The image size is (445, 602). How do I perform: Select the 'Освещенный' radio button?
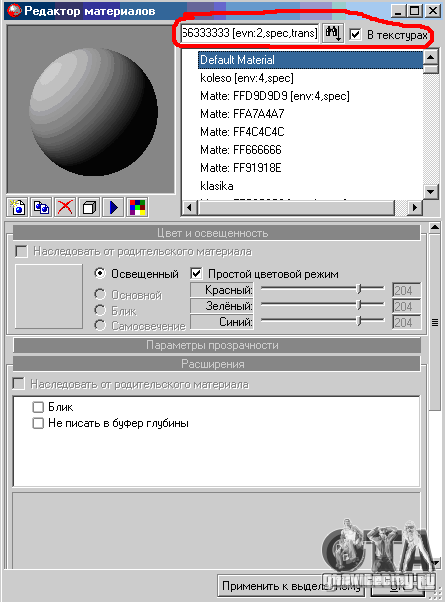click(100, 273)
